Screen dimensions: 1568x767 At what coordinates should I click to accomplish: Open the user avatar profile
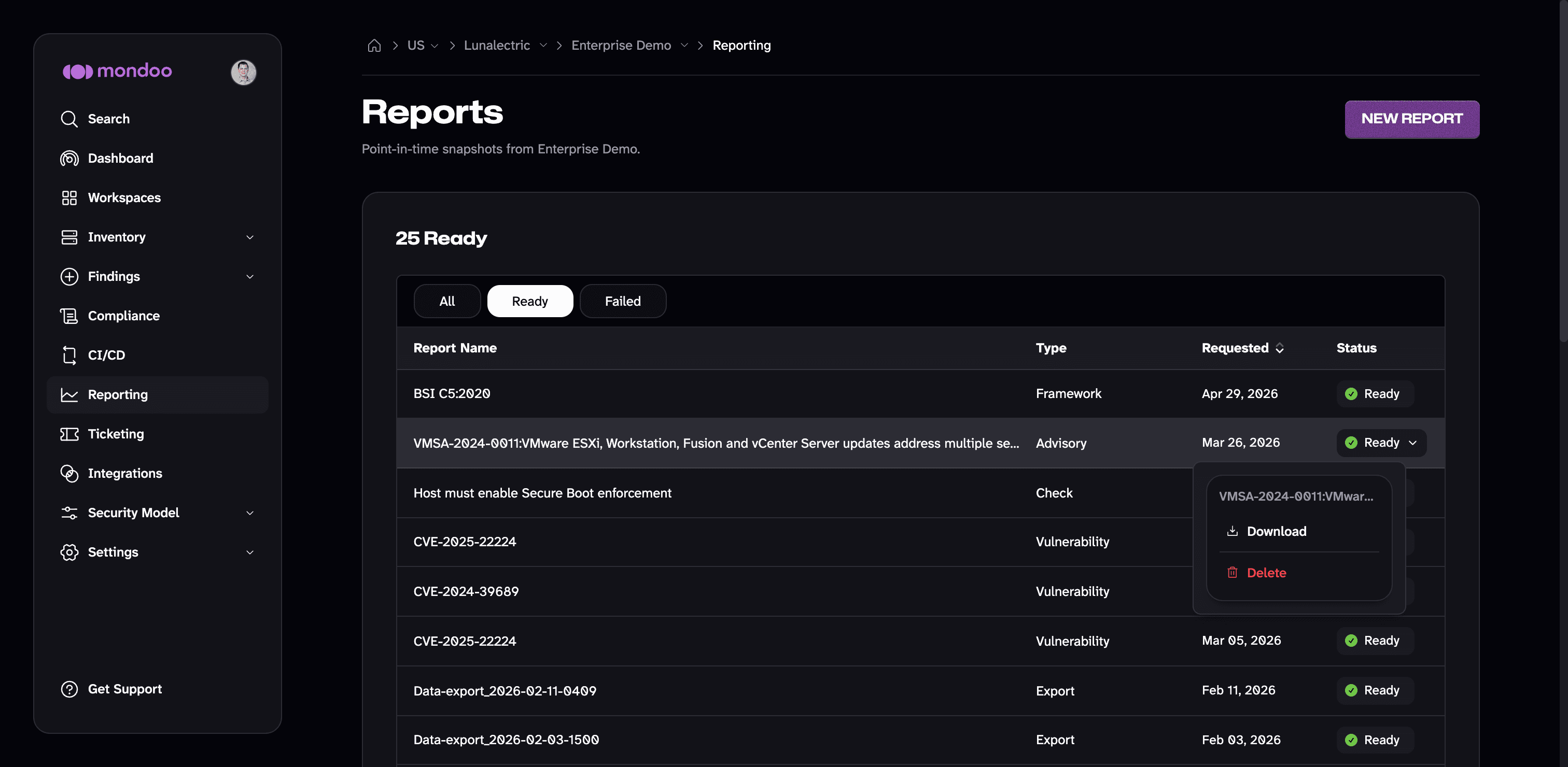click(x=244, y=73)
